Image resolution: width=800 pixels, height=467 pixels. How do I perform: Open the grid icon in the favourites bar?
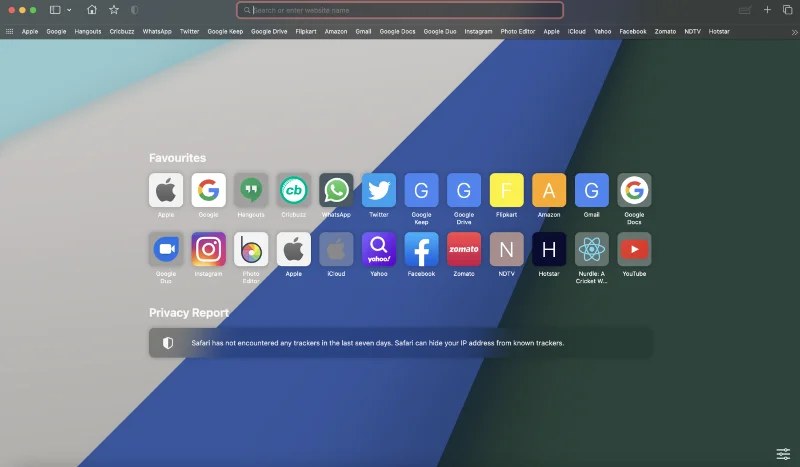tap(9, 31)
